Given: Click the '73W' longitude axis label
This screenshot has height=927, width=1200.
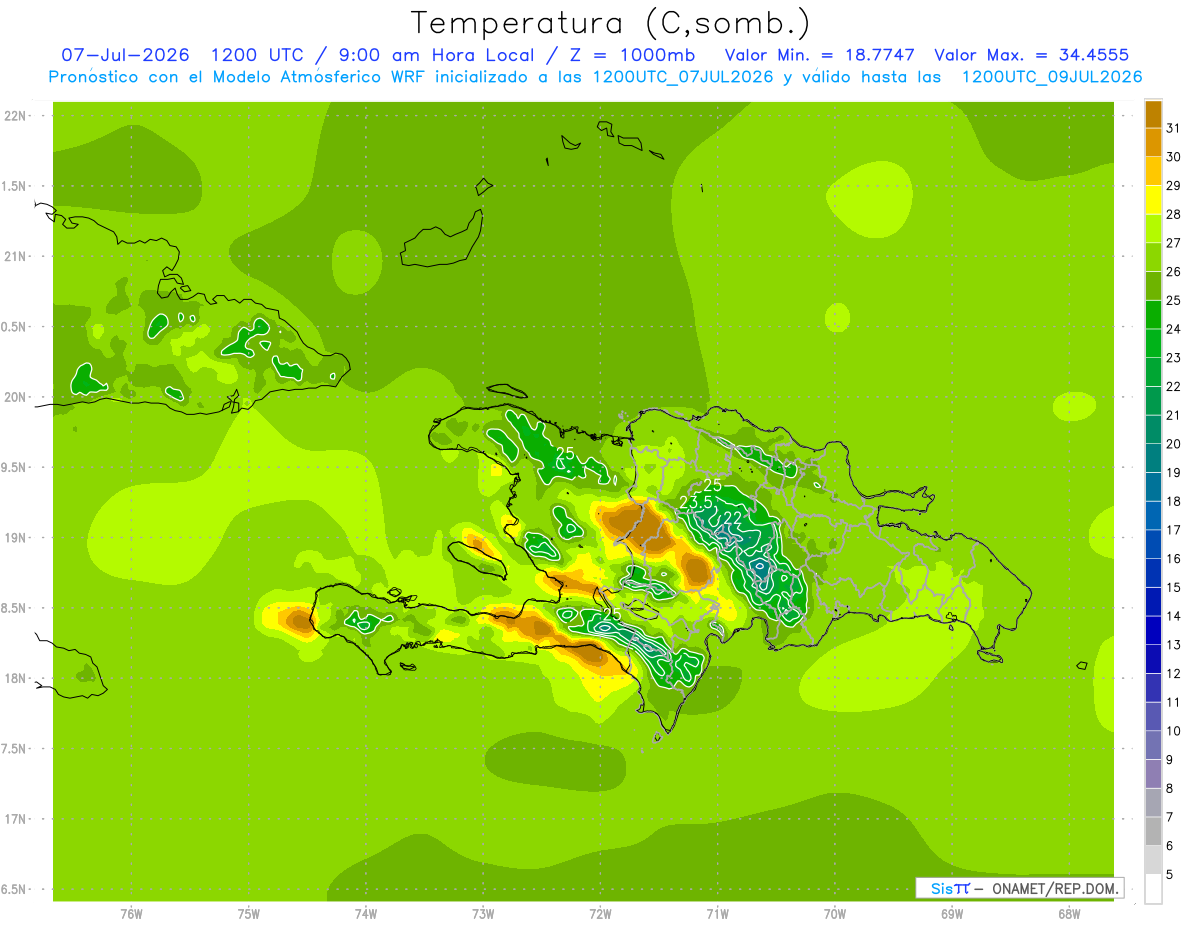Looking at the screenshot, I should (x=483, y=914).
